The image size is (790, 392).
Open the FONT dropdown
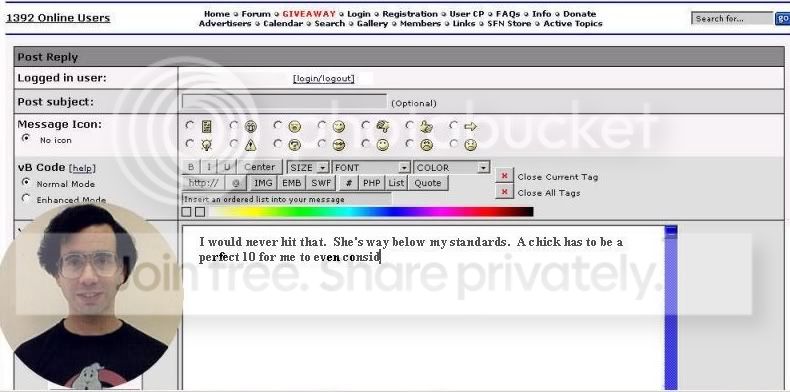pos(371,167)
